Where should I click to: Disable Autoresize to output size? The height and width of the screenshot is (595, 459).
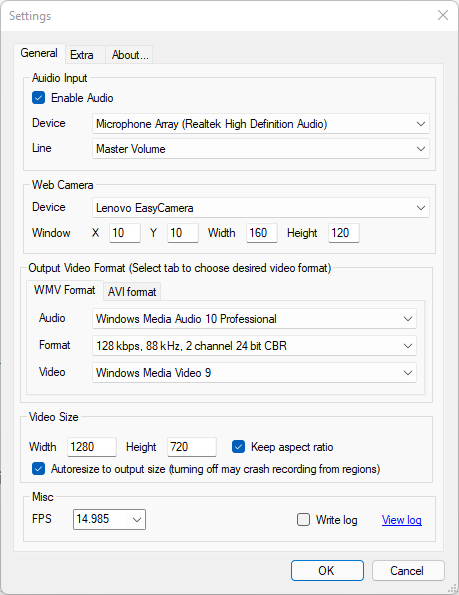38,469
